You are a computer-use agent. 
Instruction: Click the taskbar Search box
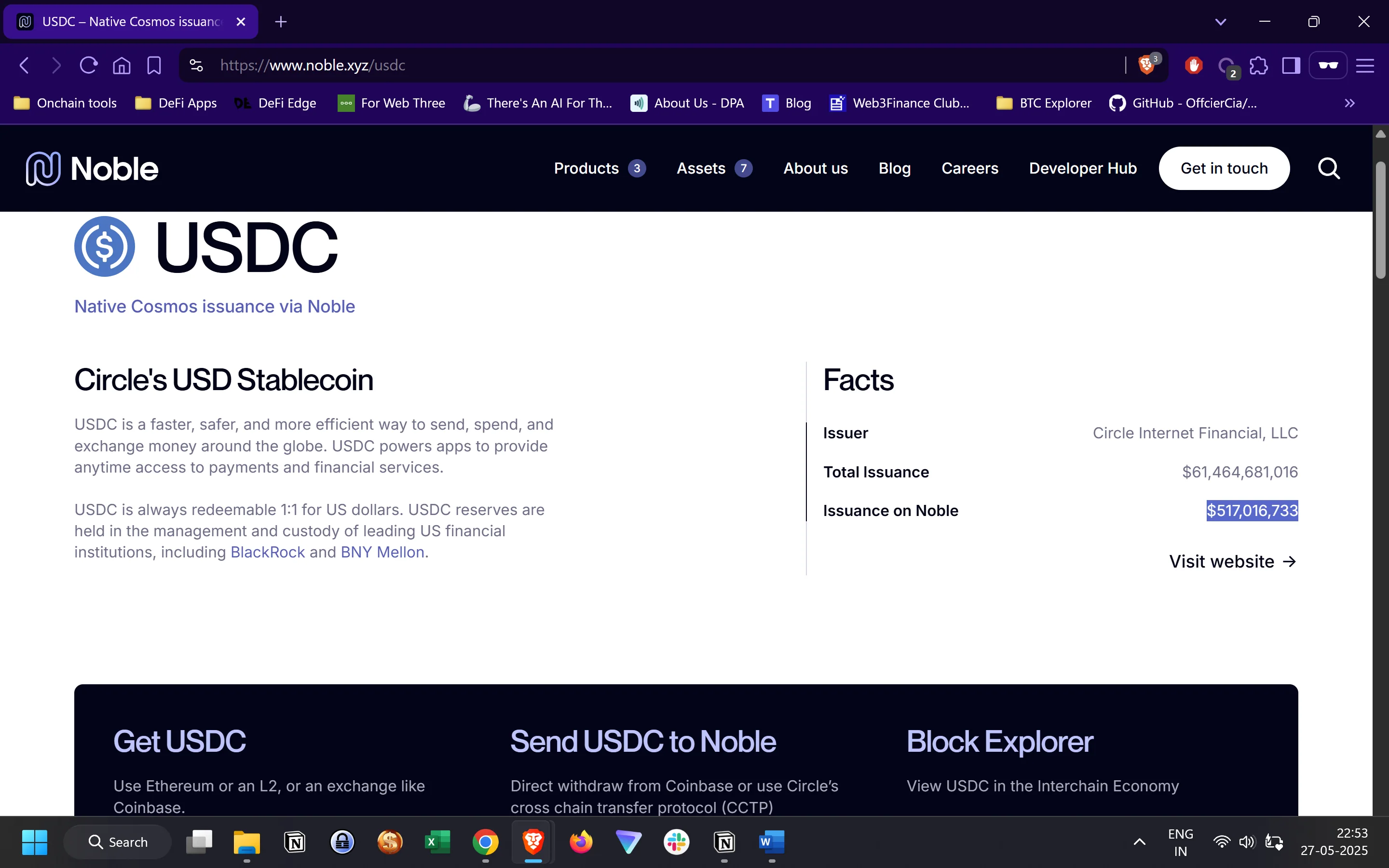point(118,842)
